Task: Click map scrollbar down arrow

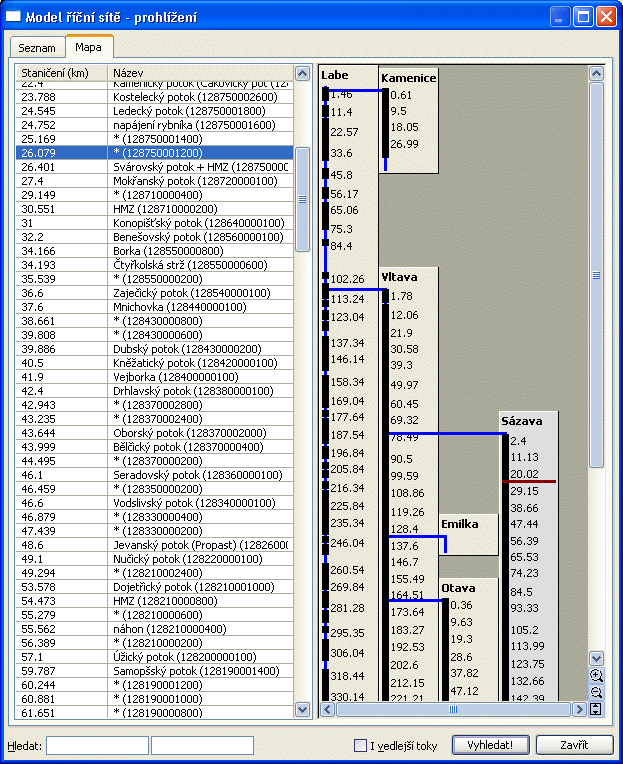Action: coord(596,659)
